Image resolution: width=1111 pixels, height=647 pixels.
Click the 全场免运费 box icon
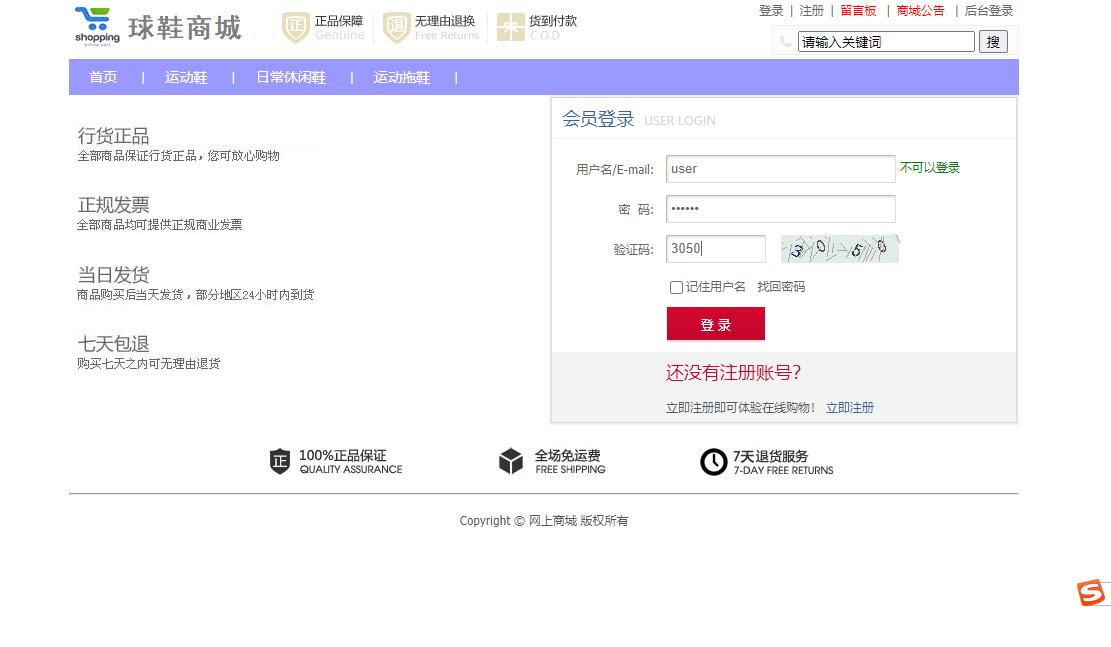pos(511,461)
